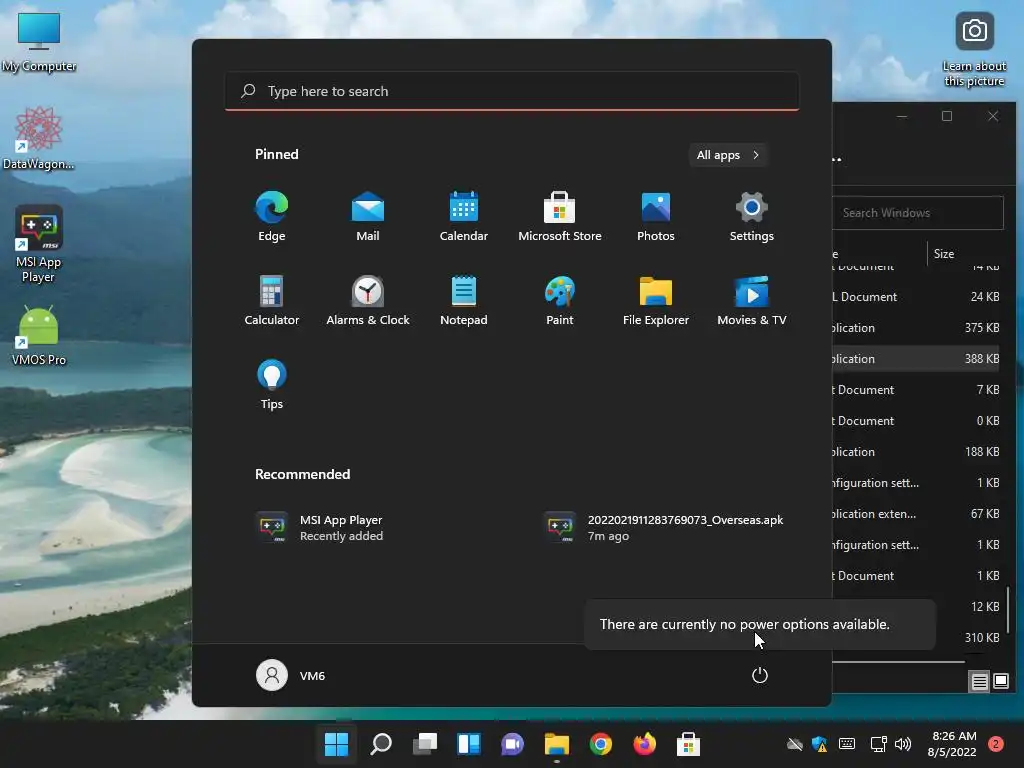Click the Search Windows box in File Explorer
Image resolution: width=1024 pixels, height=768 pixels.
point(918,213)
